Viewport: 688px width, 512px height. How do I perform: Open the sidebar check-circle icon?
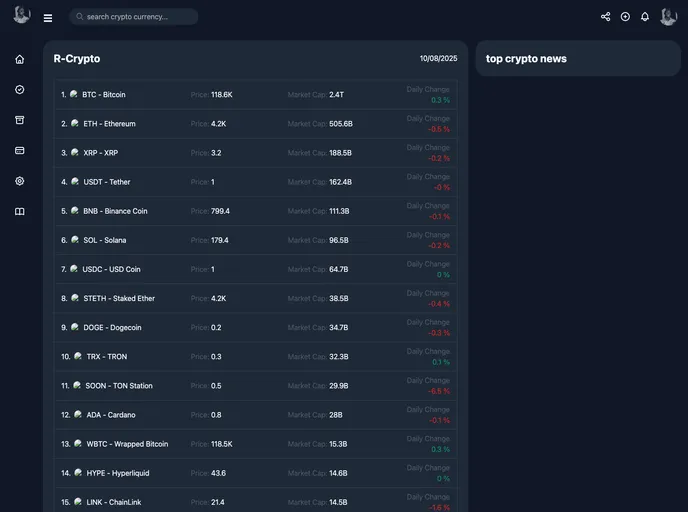(x=20, y=90)
